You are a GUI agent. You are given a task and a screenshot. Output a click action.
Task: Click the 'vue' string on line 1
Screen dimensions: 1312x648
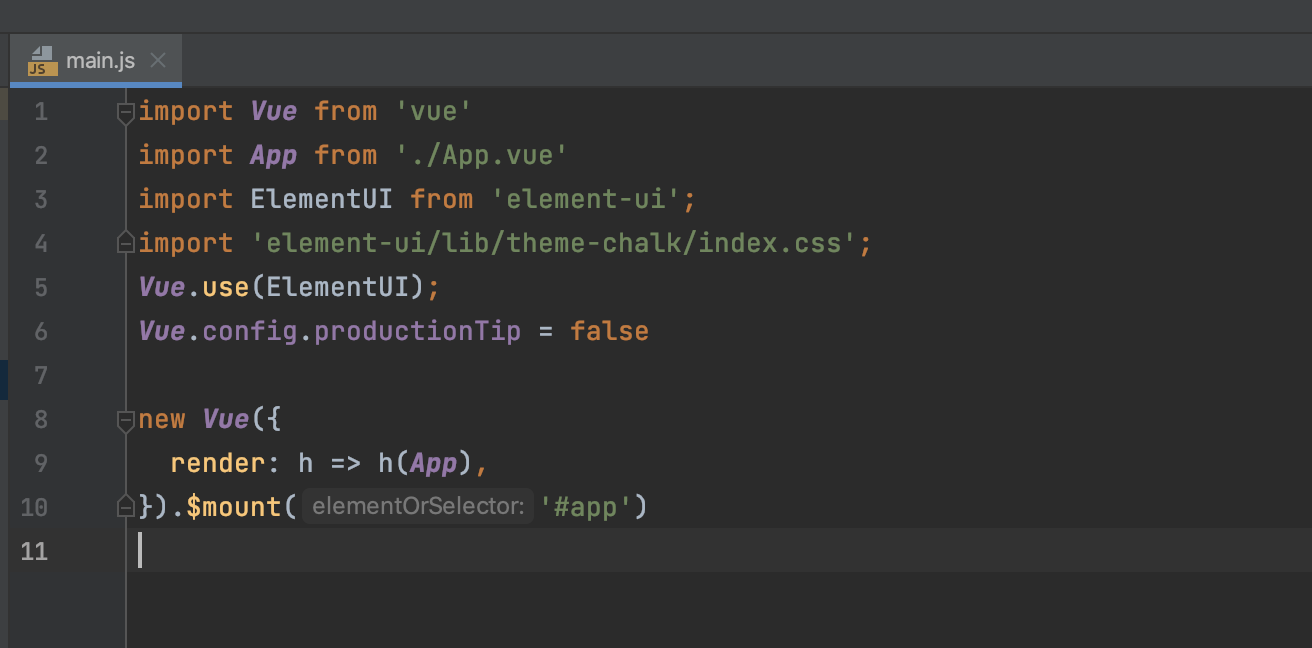[x=434, y=111]
